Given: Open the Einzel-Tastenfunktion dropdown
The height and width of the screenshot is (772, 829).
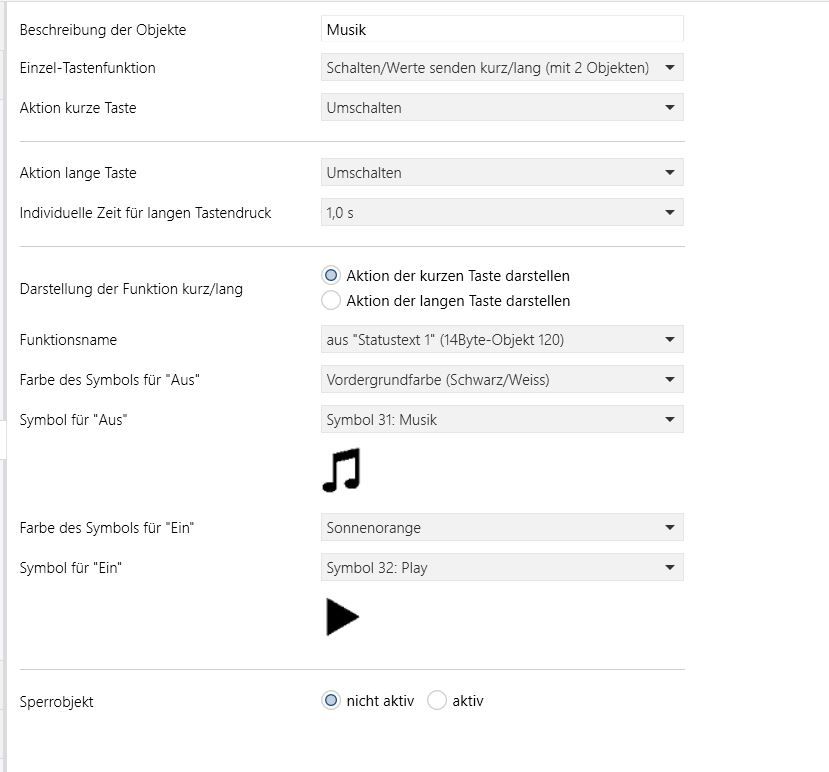Looking at the screenshot, I should (x=502, y=68).
